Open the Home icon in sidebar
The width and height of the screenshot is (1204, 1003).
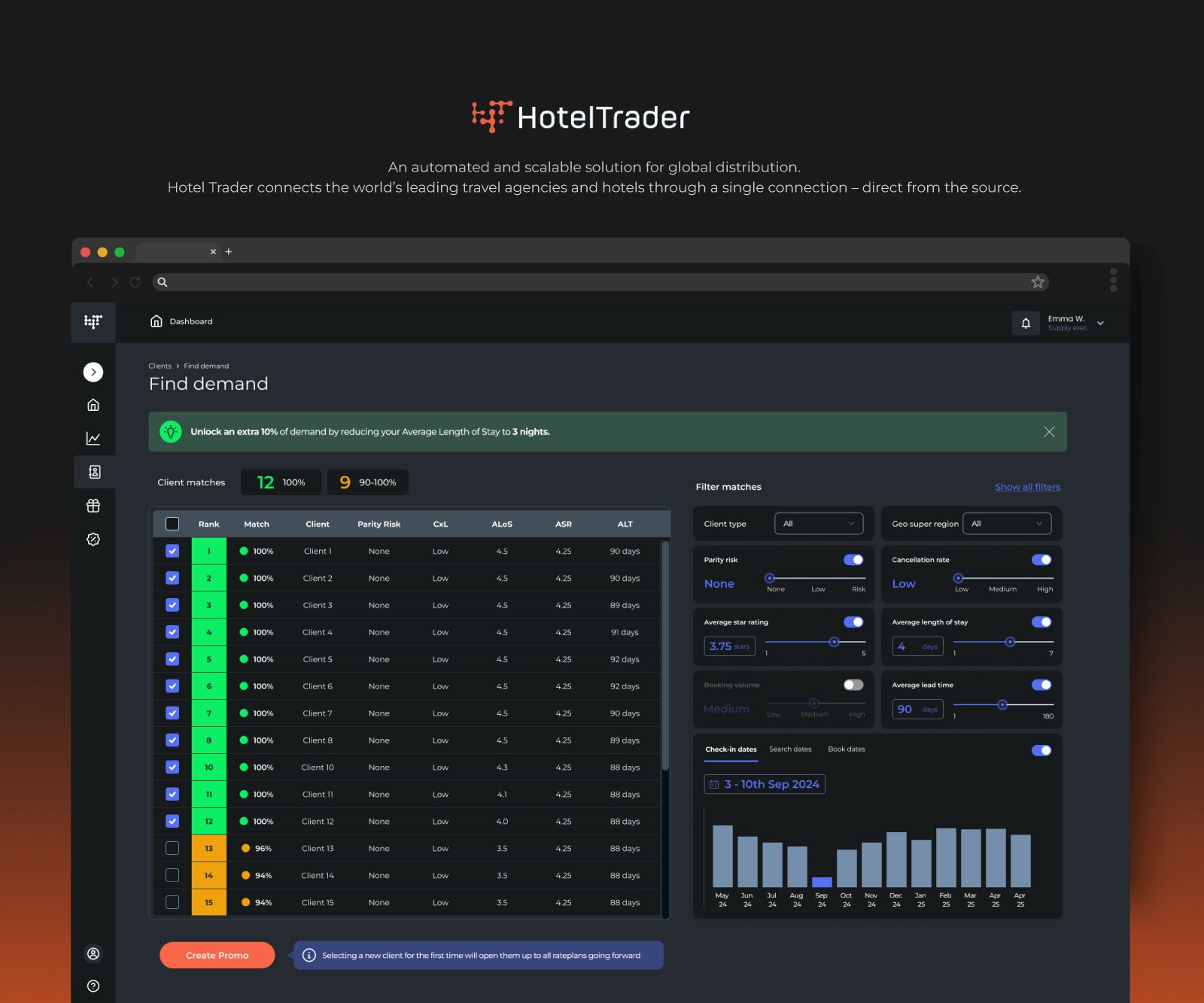tap(93, 405)
